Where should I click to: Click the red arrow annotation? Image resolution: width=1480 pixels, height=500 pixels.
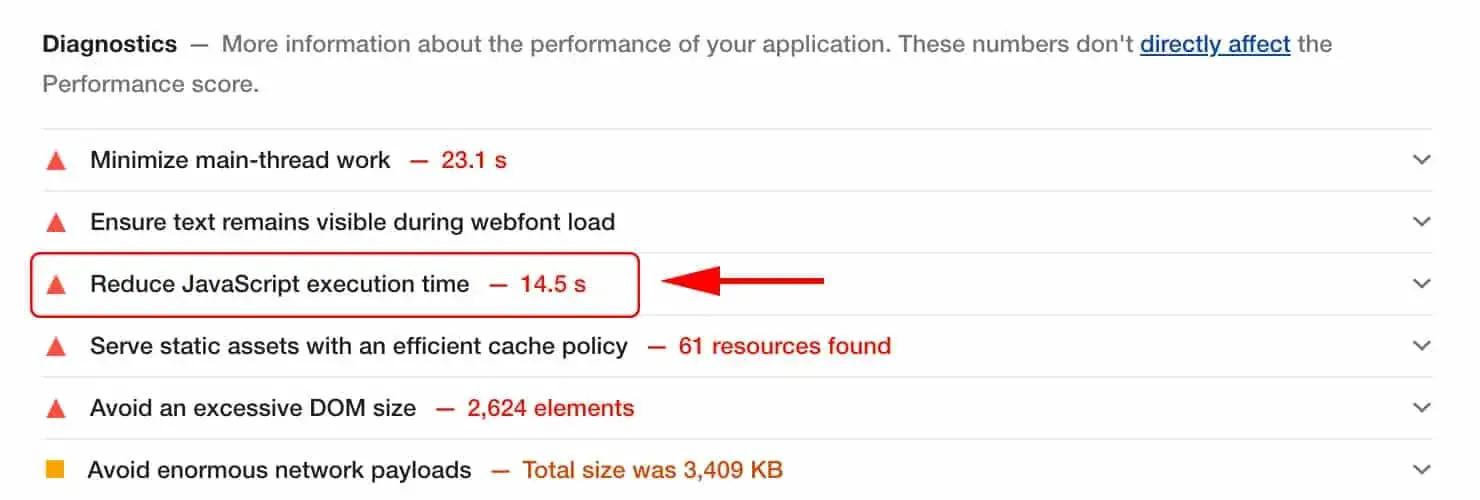[742, 282]
